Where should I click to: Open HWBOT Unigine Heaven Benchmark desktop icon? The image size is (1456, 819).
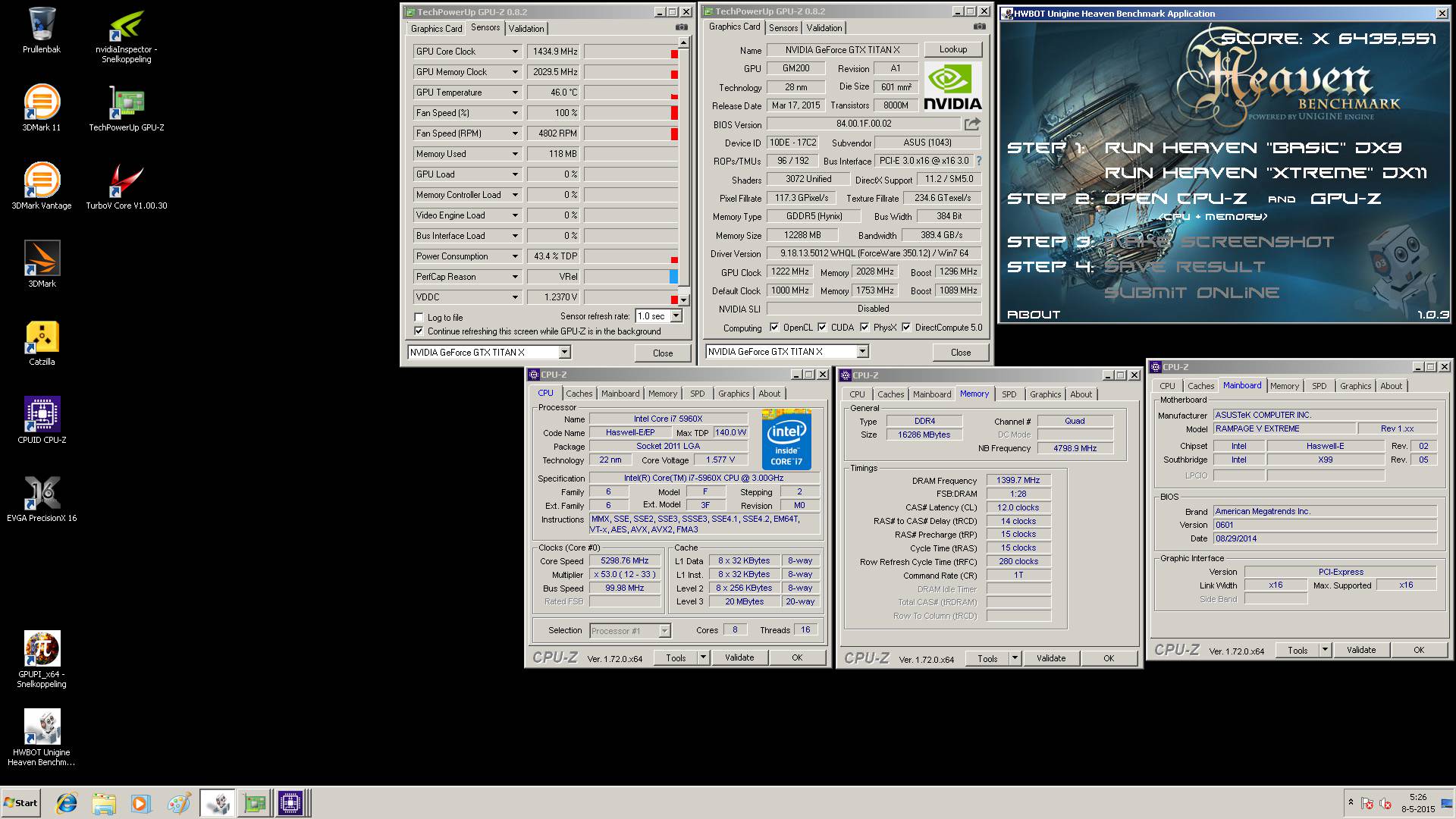(x=42, y=738)
